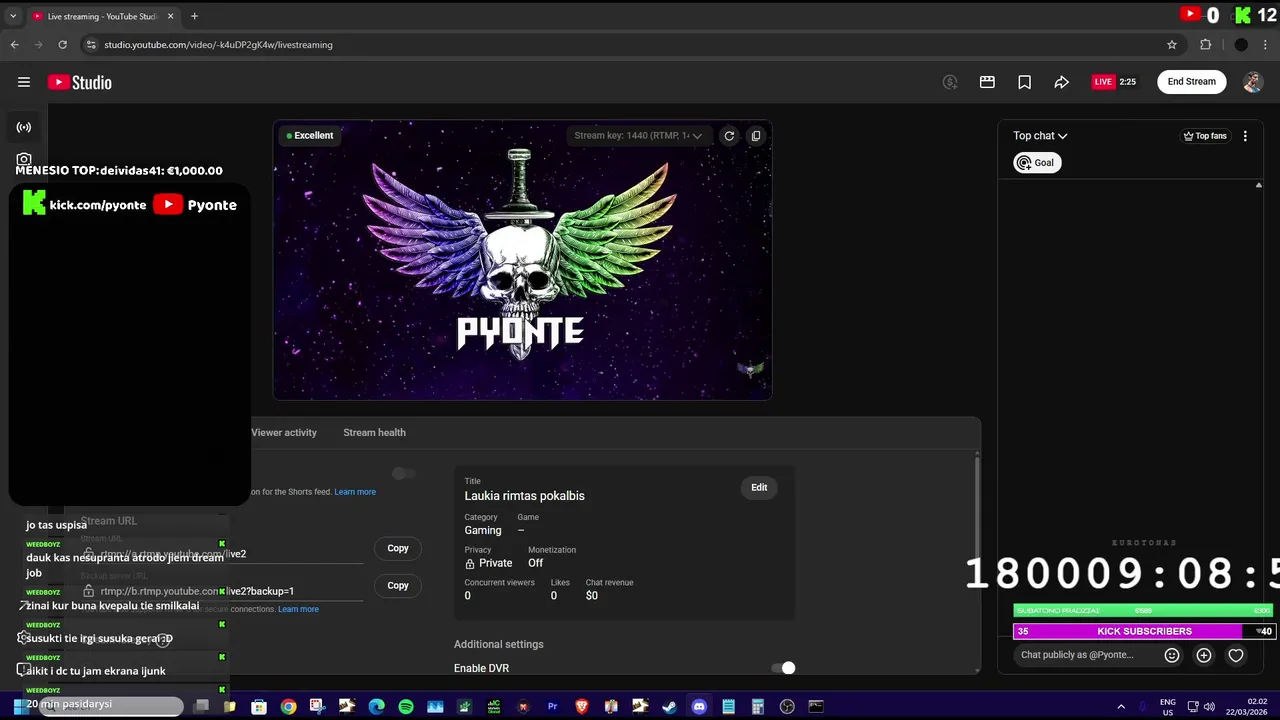Viewport: 1280px width, 720px height.
Task: Click the chat message input field
Action: pos(1084,655)
